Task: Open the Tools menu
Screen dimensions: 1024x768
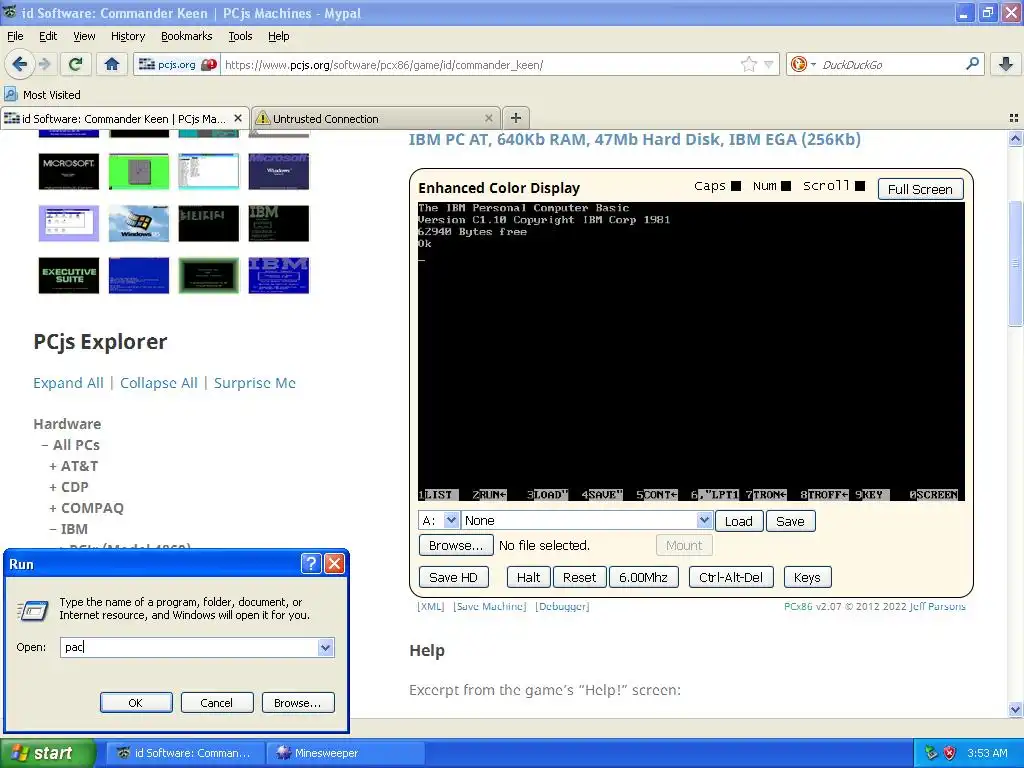Action: (x=240, y=36)
